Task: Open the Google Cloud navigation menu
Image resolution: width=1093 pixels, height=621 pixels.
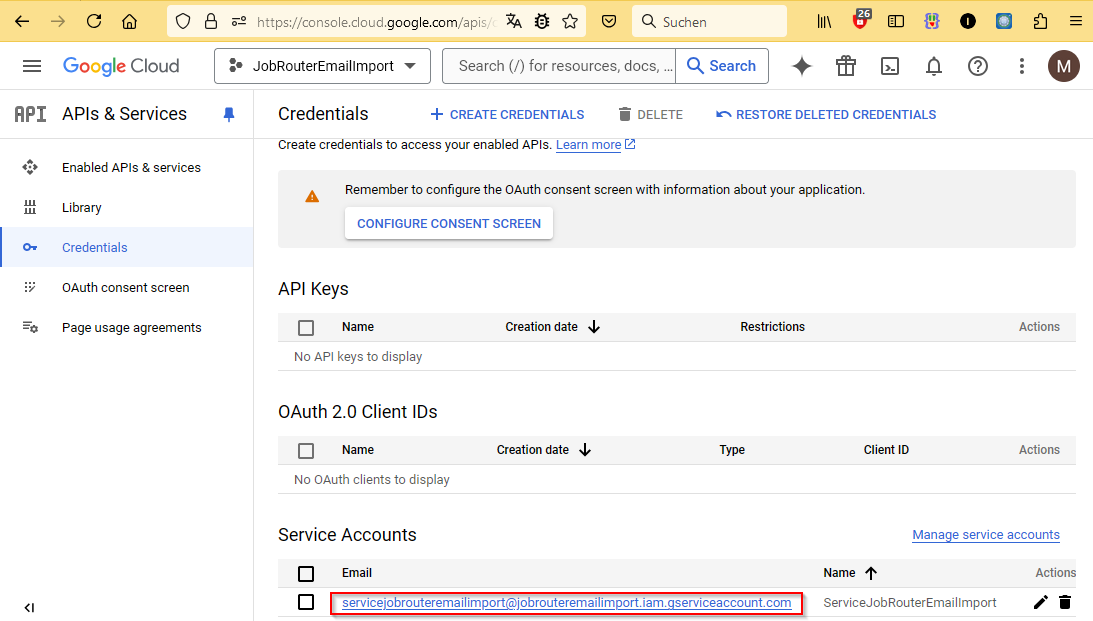Action: click(x=32, y=66)
